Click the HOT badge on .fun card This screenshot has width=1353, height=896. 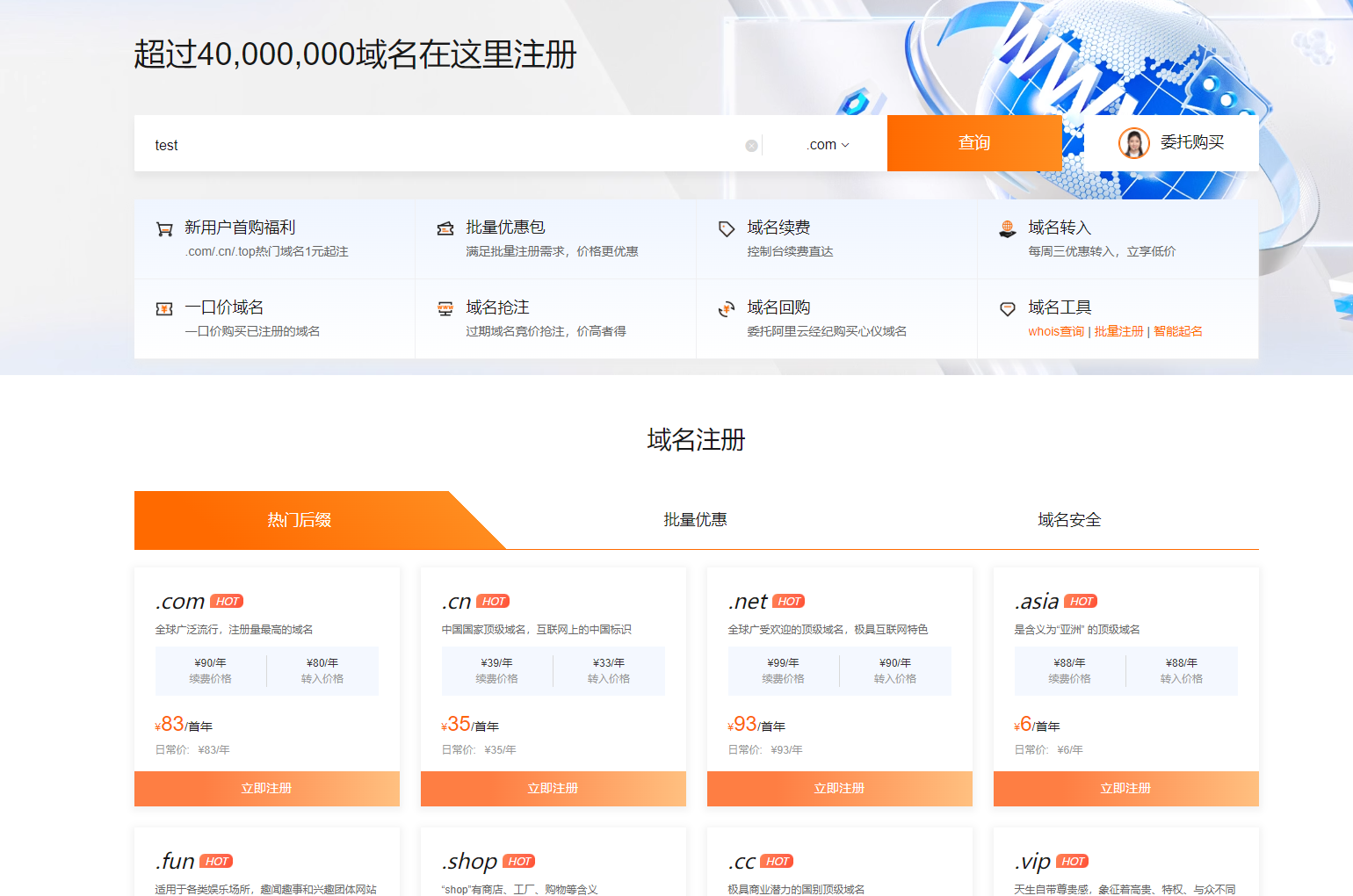tap(216, 862)
